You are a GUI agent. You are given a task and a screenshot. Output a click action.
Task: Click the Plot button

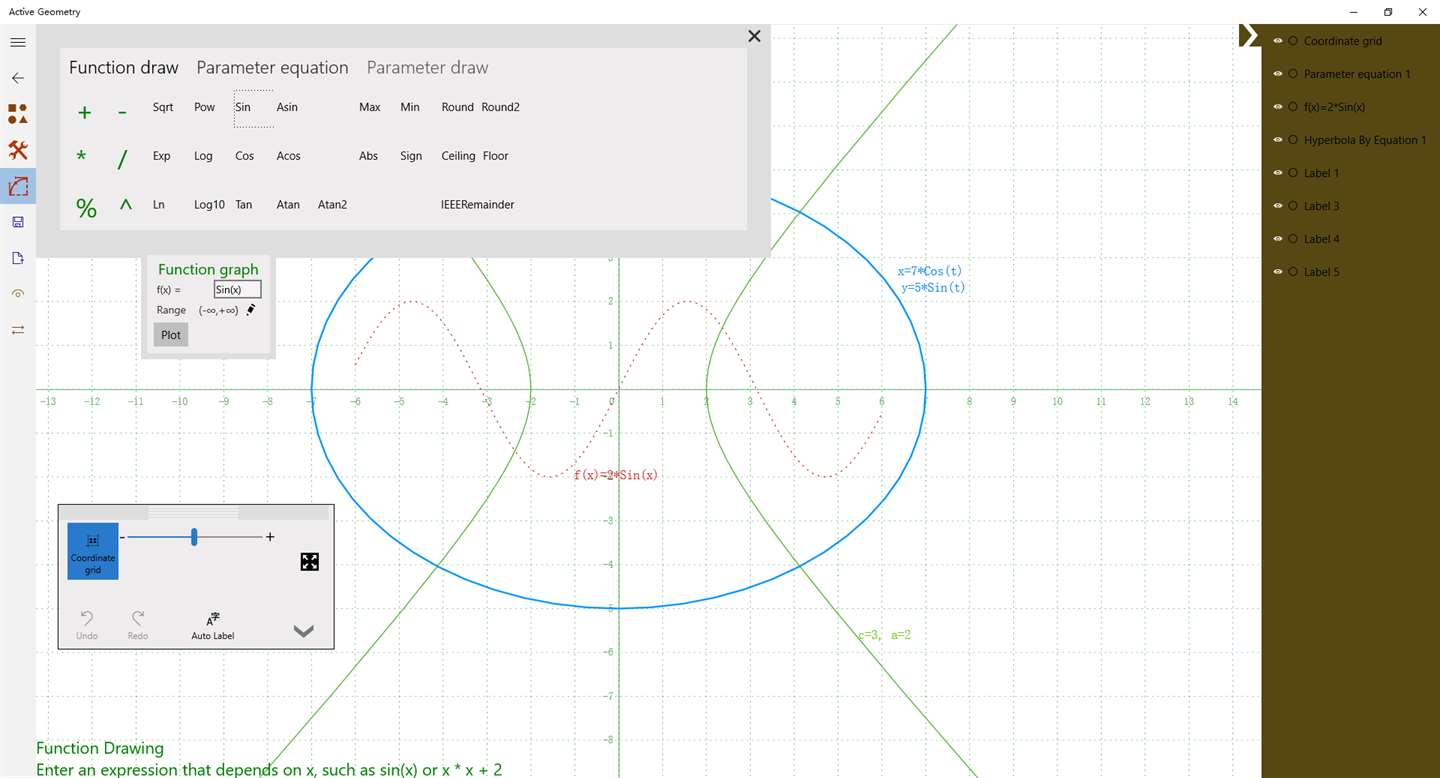pos(171,335)
